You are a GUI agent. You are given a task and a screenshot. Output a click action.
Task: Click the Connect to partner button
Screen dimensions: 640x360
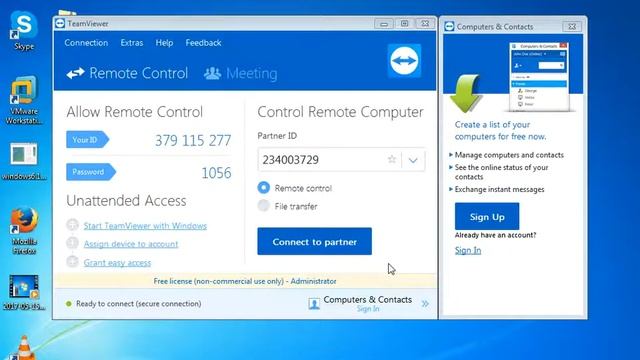pos(314,241)
